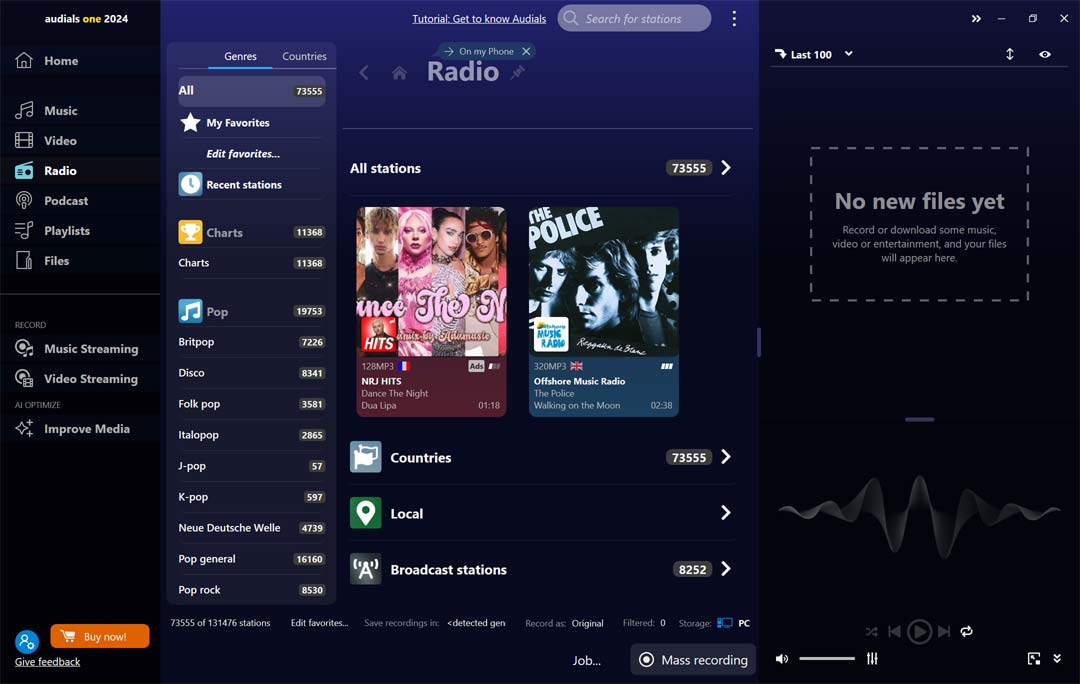1080x684 pixels.
Task: Open the NRJ HITS station card
Action: point(431,311)
